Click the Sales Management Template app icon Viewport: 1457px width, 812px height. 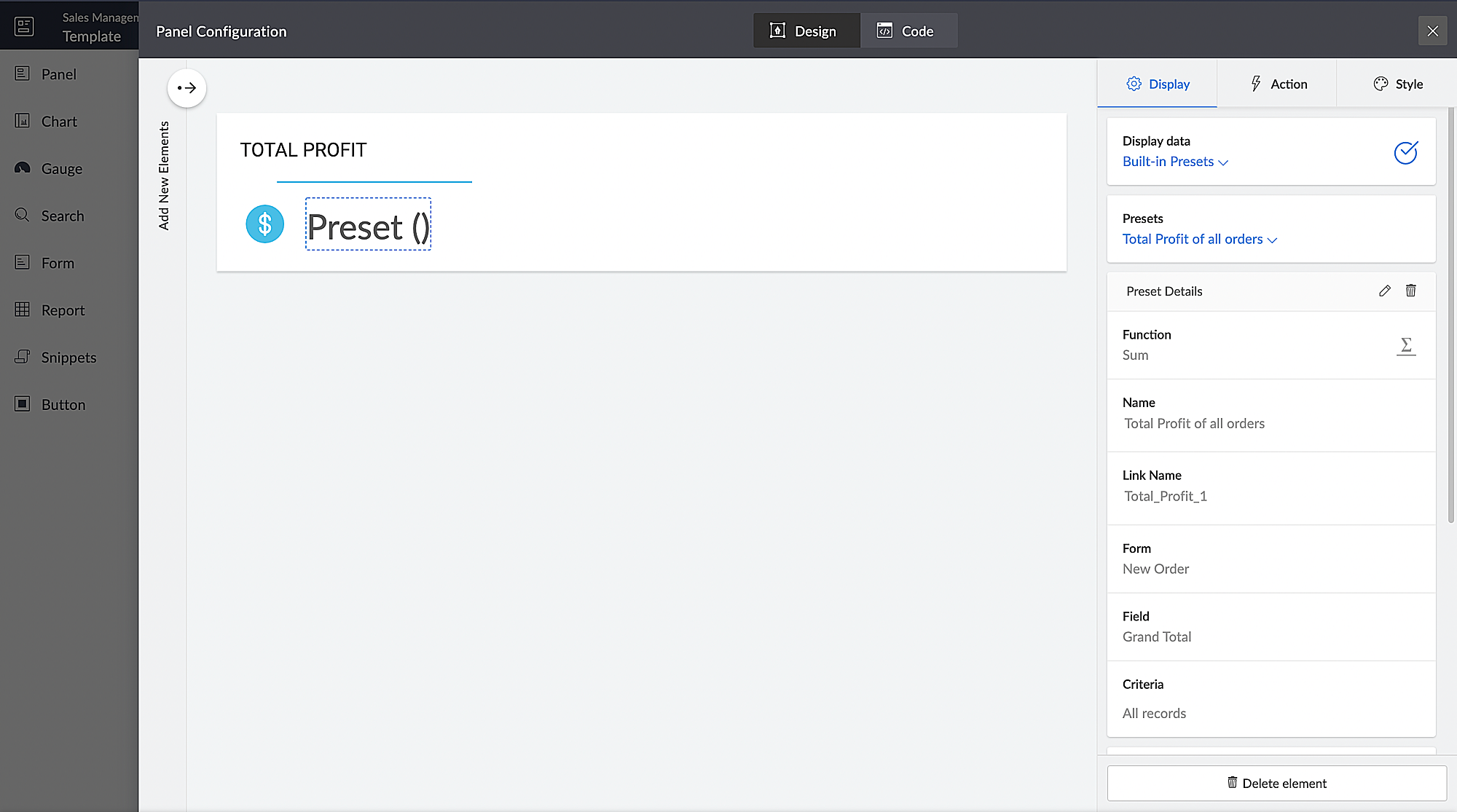(24, 27)
